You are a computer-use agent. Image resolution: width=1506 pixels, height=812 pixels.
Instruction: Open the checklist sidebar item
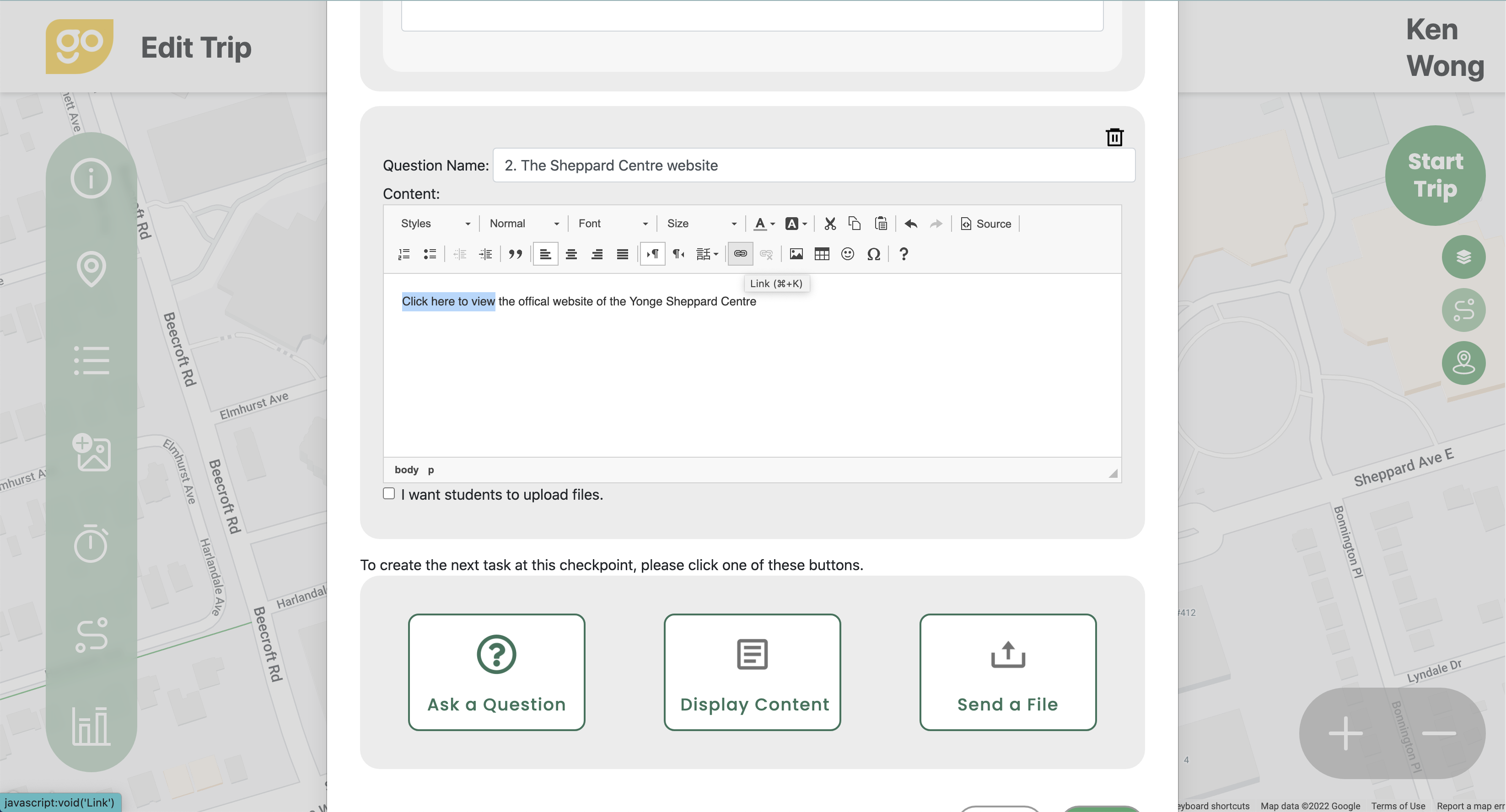click(x=91, y=360)
